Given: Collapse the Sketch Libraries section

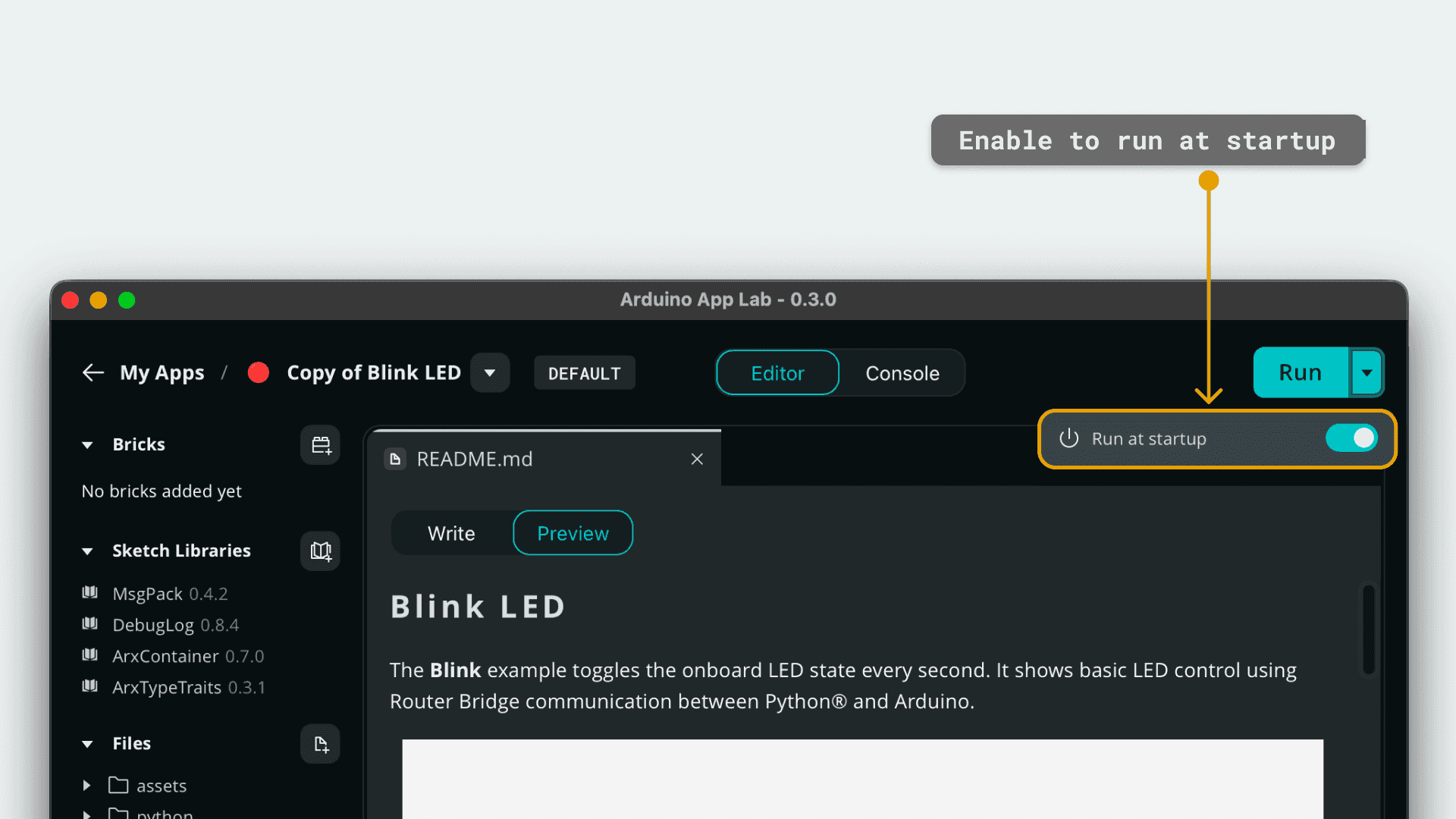Looking at the screenshot, I should pyautogui.click(x=87, y=551).
